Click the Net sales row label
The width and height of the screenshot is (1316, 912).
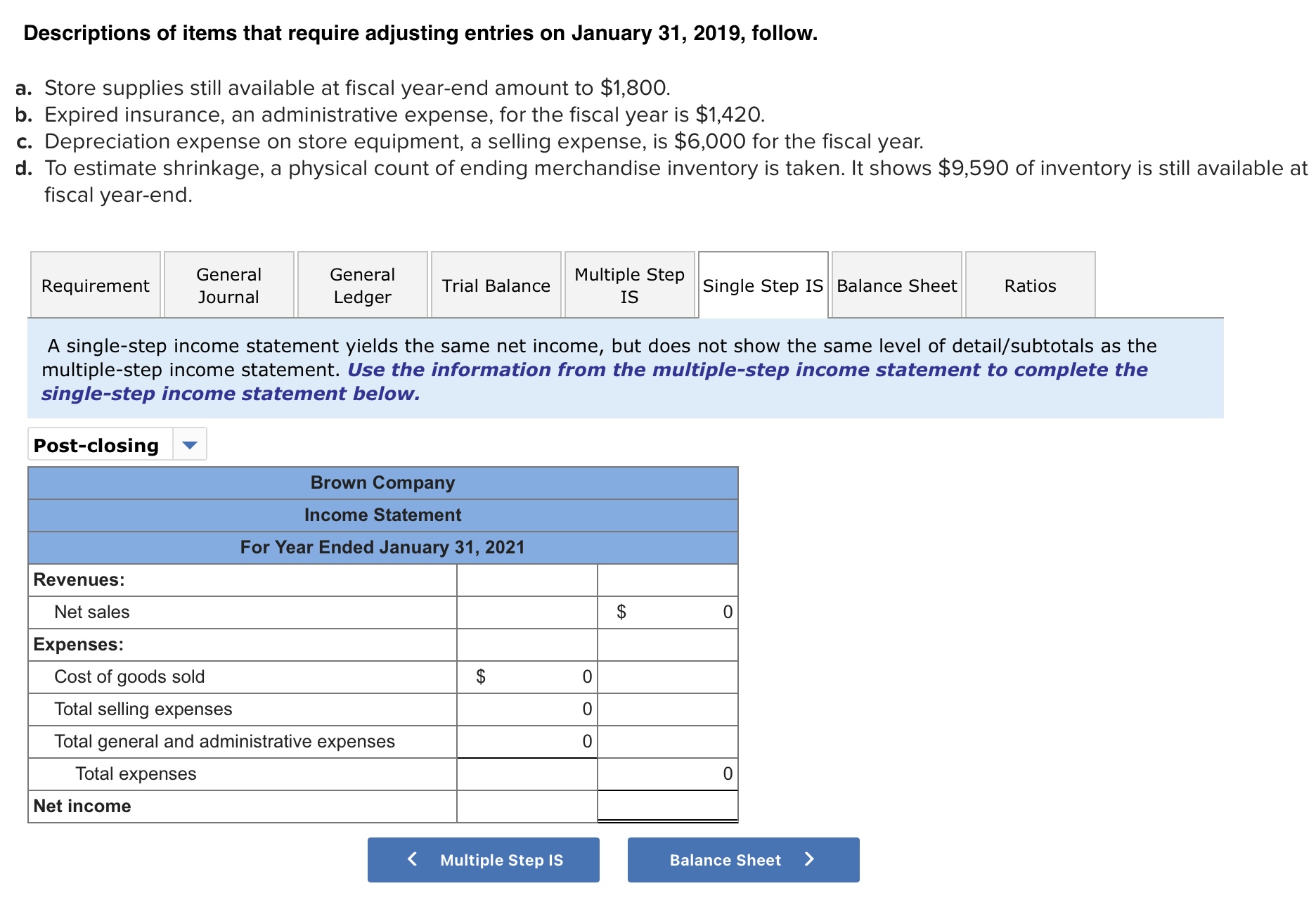point(92,612)
